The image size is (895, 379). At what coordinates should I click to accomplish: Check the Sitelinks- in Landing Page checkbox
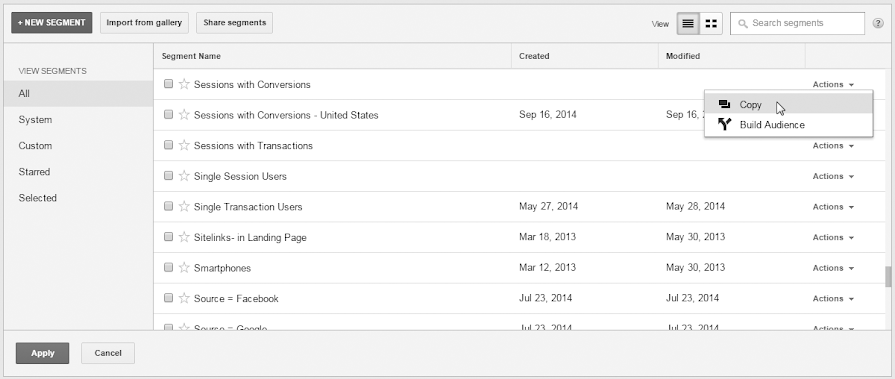tap(168, 237)
